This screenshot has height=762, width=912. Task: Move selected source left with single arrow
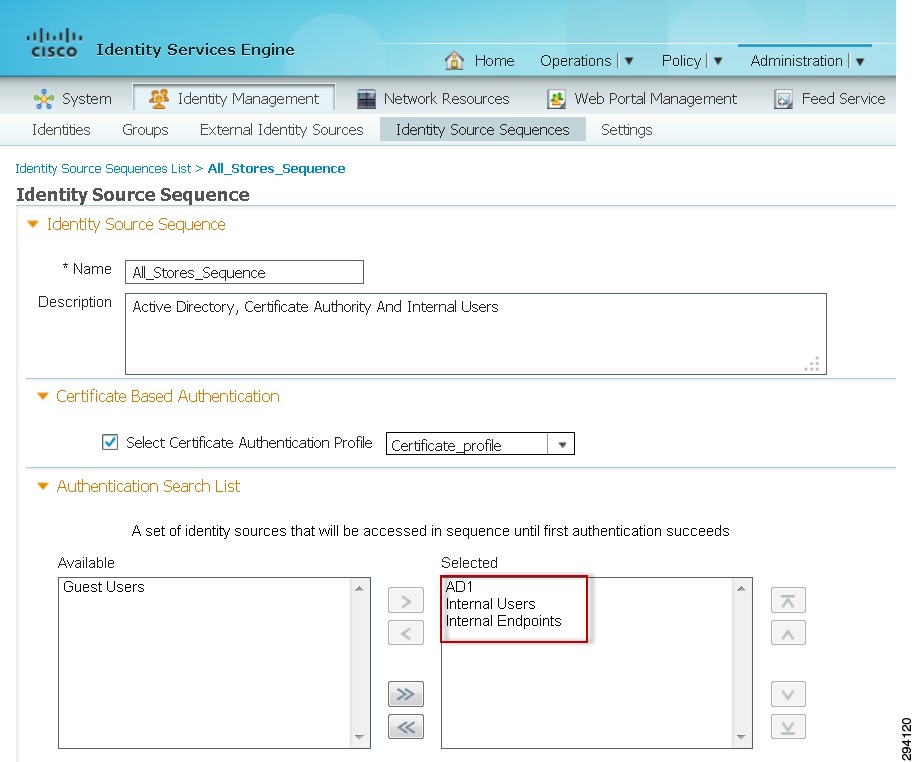coord(406,633)
